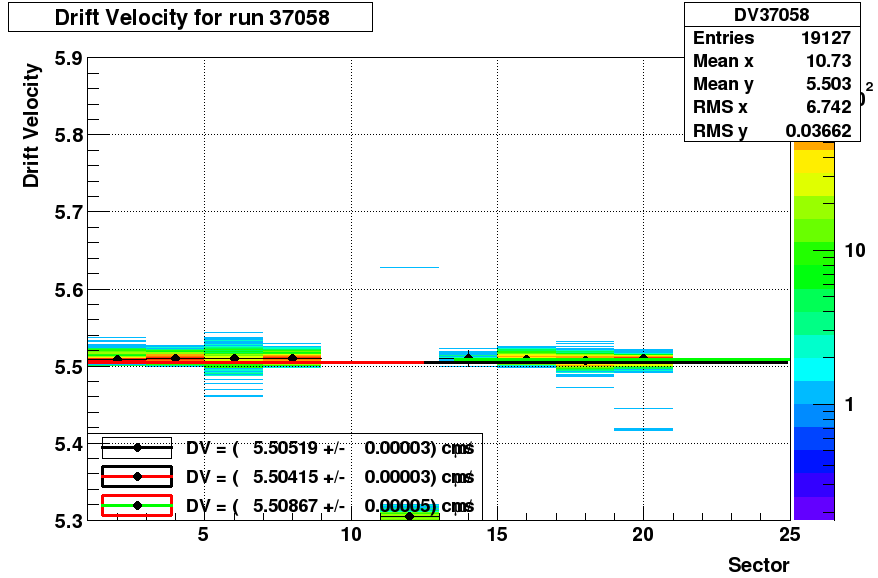Viewport: 878px width, 578px height.
Task: Click the 'Sector' x-axis title
Action: pyautogui.click(x=758, y=565)
